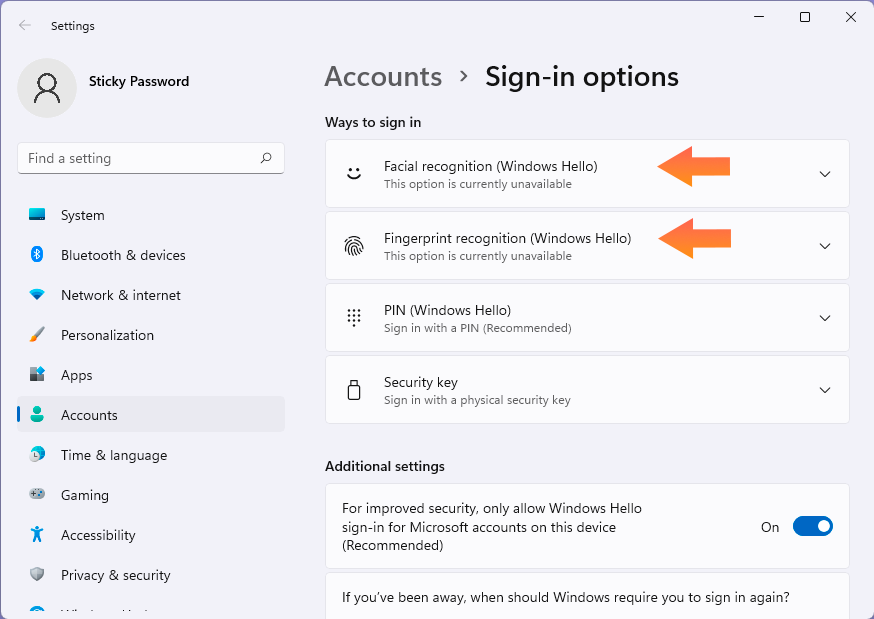The image size is (874, 619).
Task: Maximize the Settings window
Action: [x=804, y=17]
